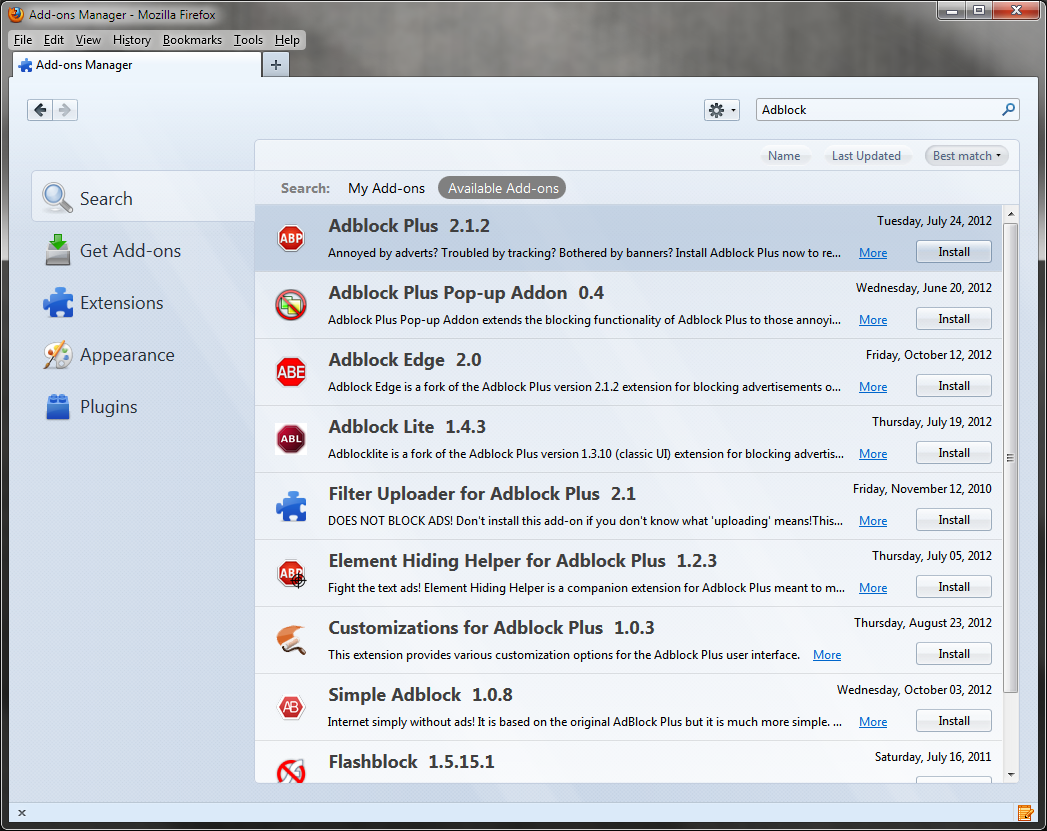Screen dimensions: 1047x831
Task: Sort results by Last Updated
Action: 866,156
